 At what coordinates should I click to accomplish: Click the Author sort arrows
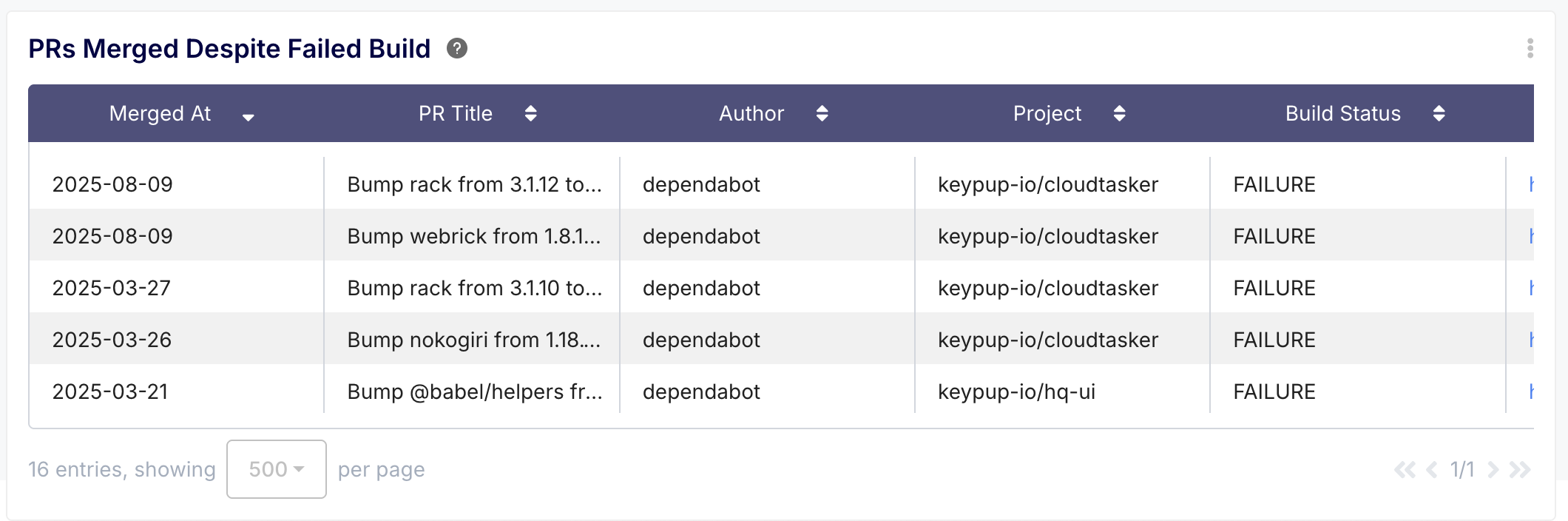[x=822, y=113]
